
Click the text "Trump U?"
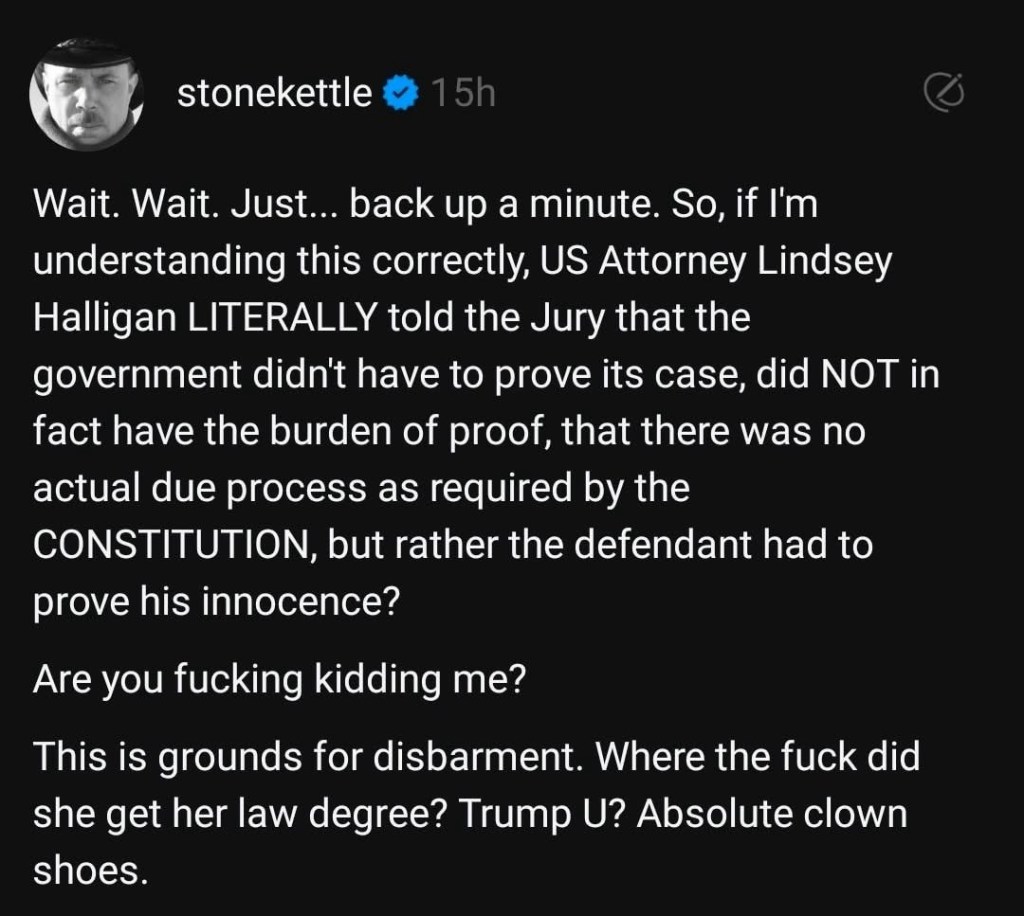click(x=548, y=814)
